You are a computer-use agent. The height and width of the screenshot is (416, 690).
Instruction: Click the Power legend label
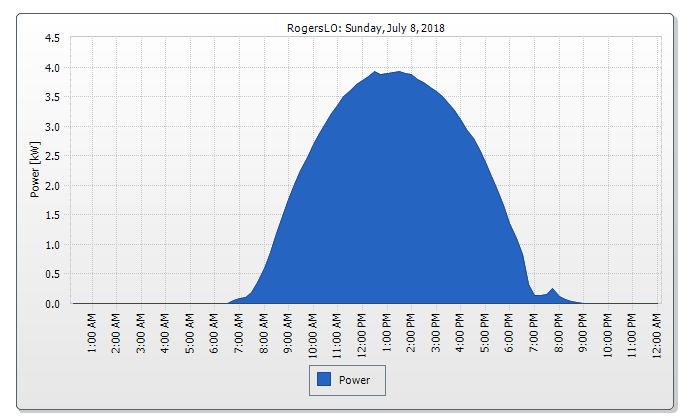pyautogui.click(x=354, y=380)
